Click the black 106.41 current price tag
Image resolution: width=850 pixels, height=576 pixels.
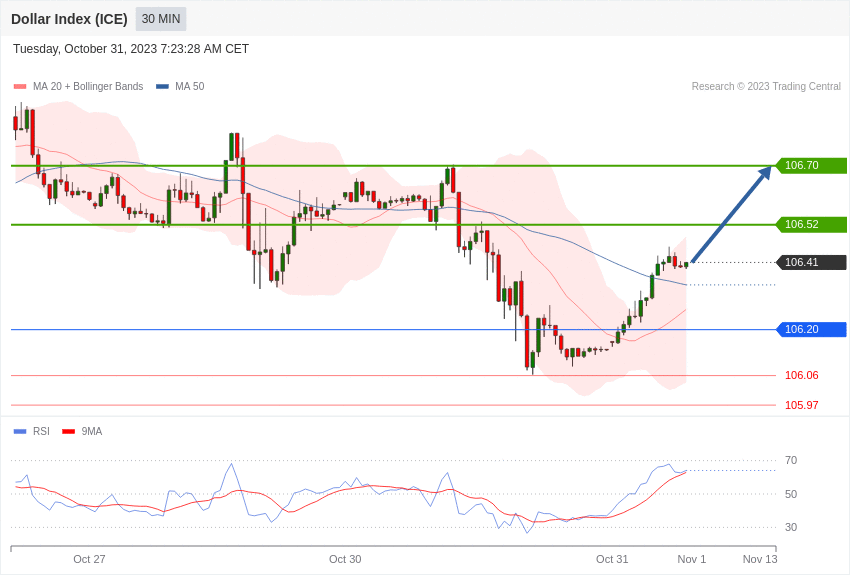(812, 262)
